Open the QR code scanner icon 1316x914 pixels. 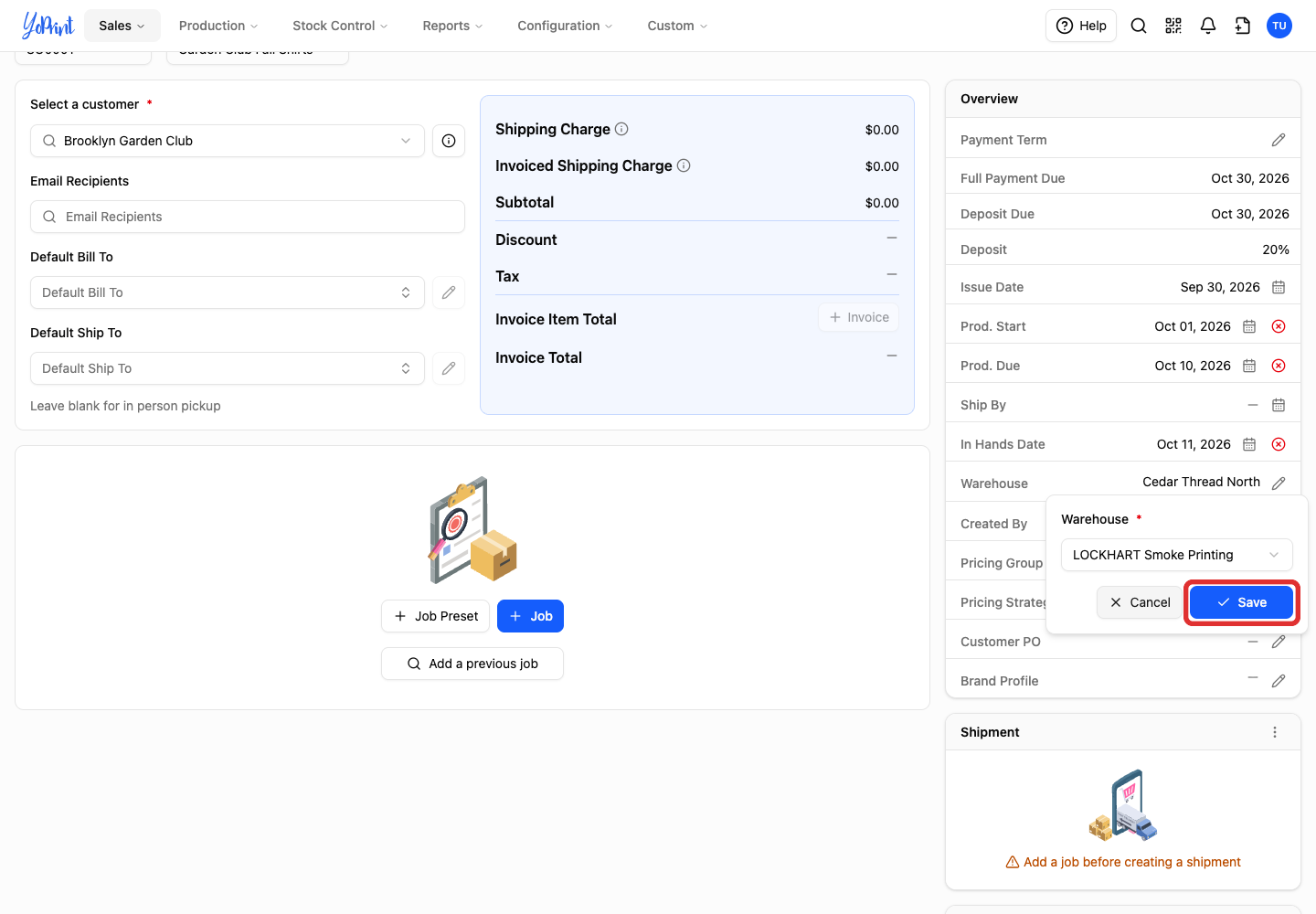coord(1173,26)
